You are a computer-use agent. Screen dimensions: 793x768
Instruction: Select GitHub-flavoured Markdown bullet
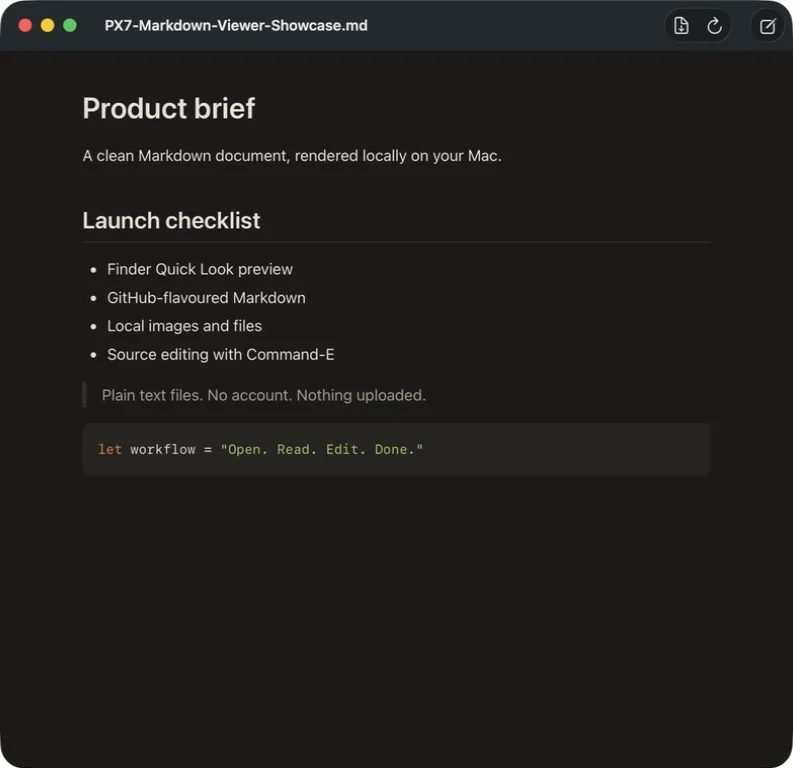pos(206,298)
